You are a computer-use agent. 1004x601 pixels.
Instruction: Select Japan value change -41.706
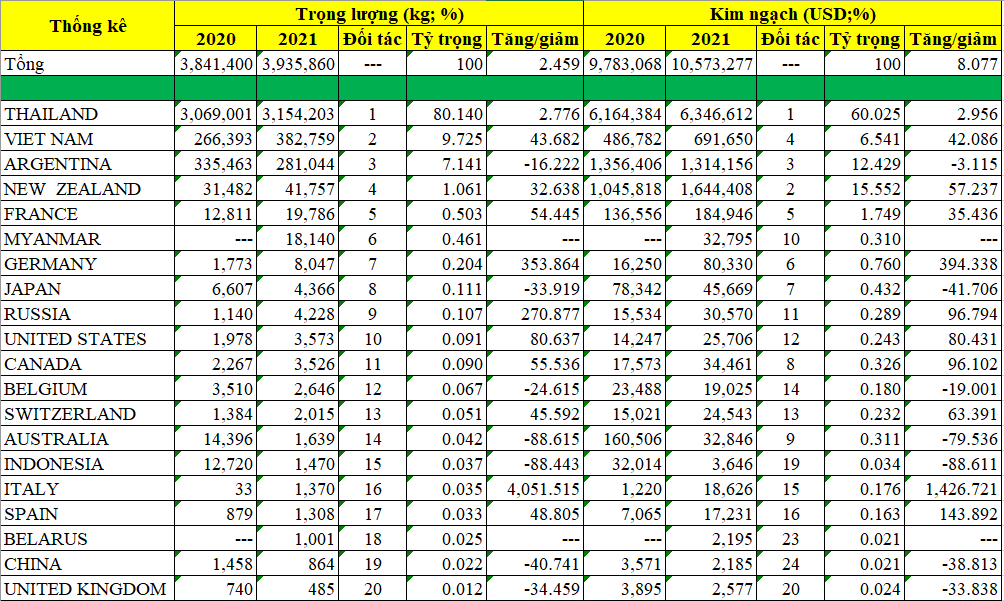point(953,289)
